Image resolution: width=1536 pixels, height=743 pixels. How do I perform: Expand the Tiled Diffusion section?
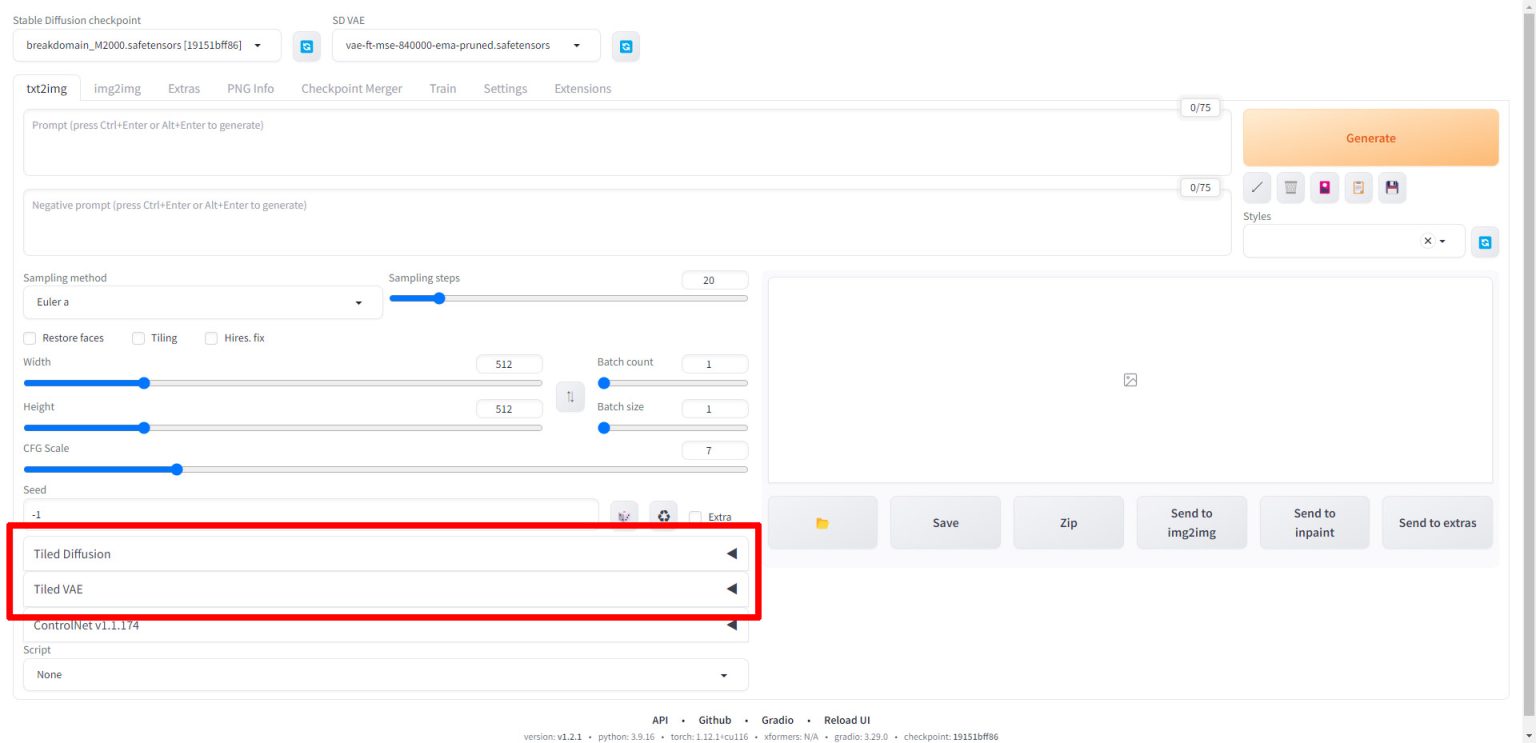tap(385, 554)
